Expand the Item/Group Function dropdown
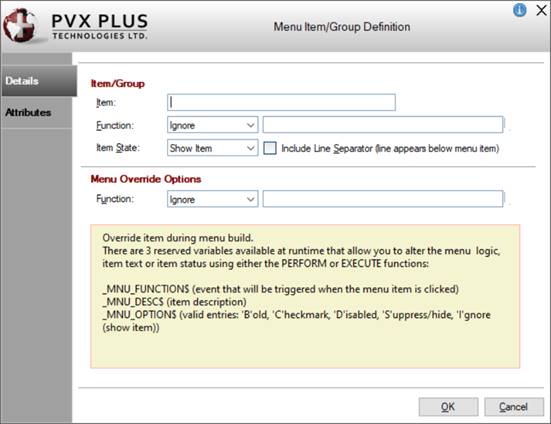 pos(213,125)
